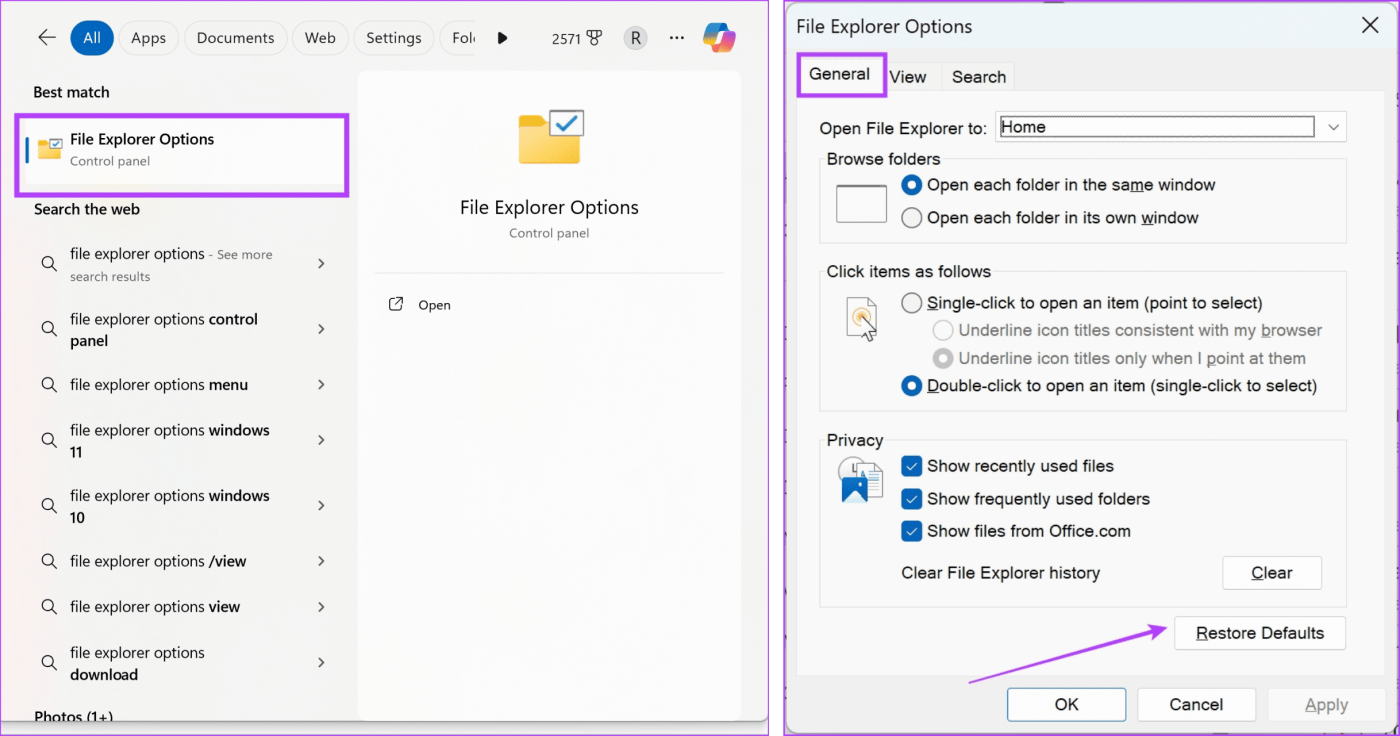Click search icon beside 'file explorer options /view'
The height and width of the screenshot is (736, 1400).
click(48, 561)
